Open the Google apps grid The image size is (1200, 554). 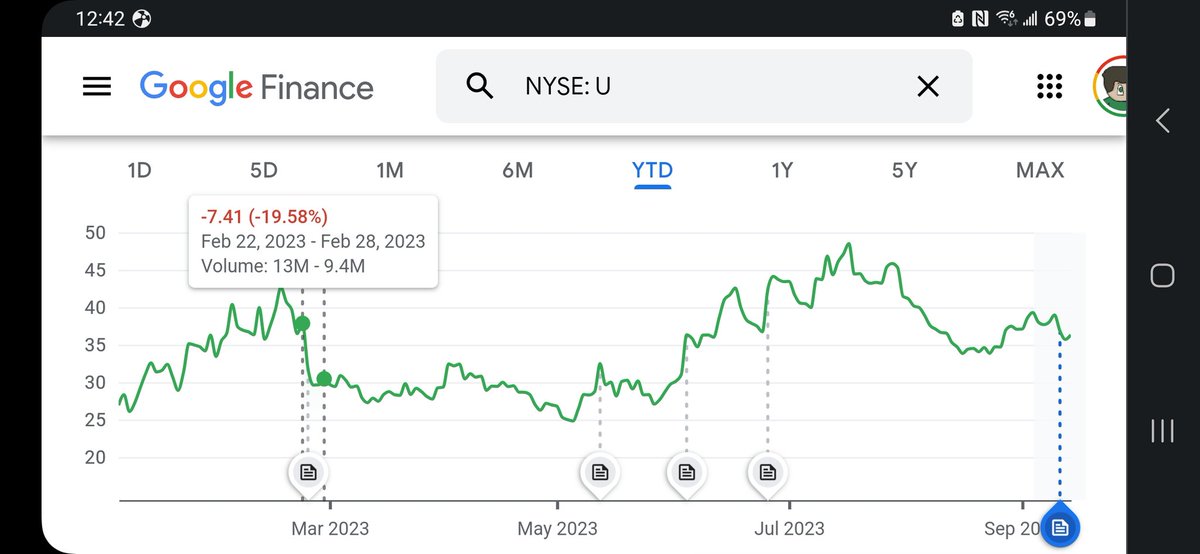coord(1049,87)
